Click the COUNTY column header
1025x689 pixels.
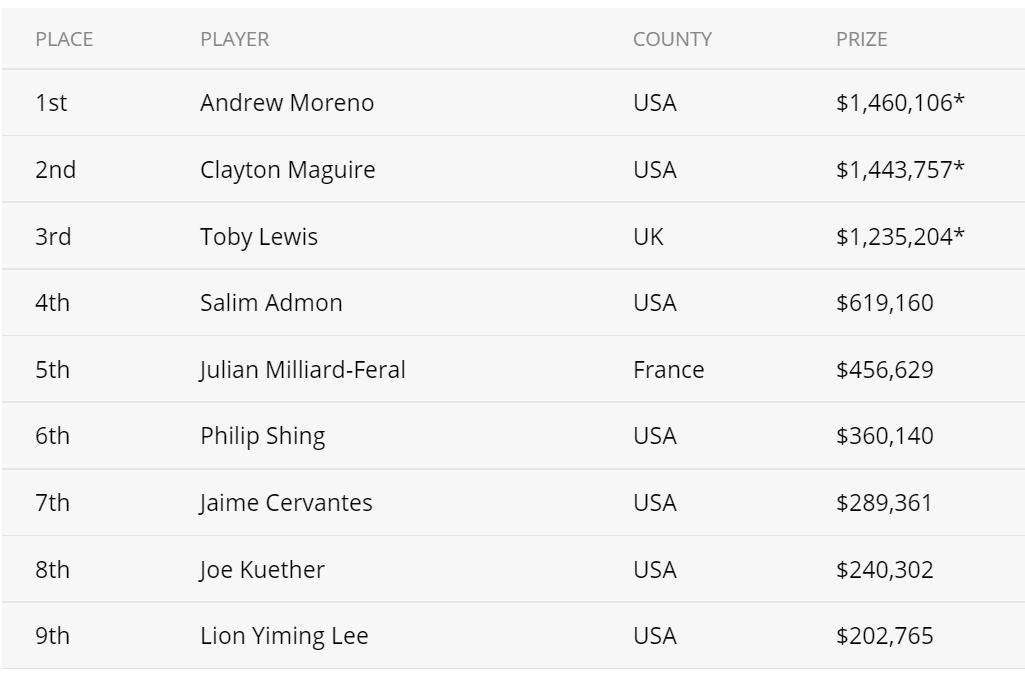pos(672,39)
